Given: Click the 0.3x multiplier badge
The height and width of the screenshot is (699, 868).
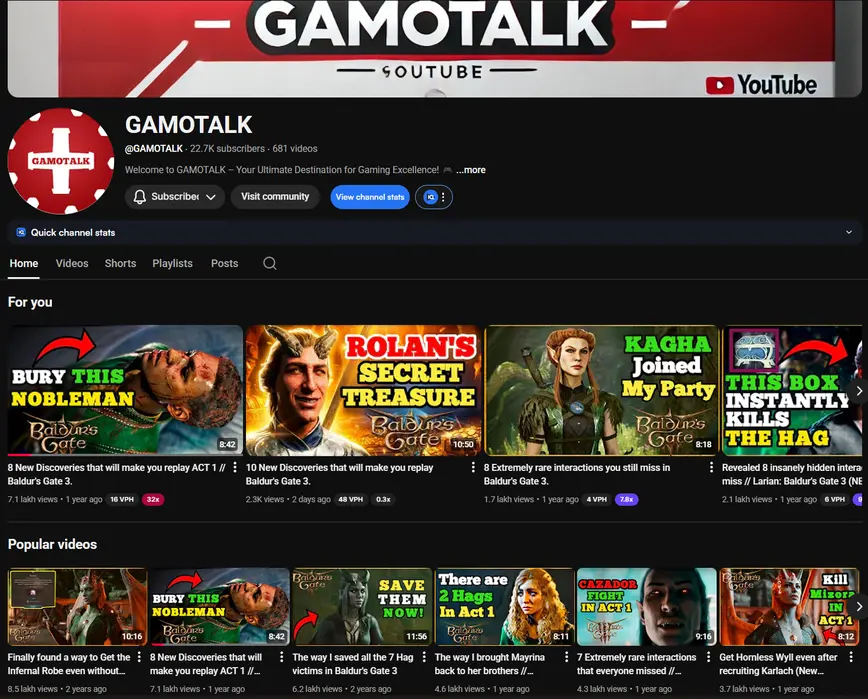Looking at the screenshot, I should [x=383, y=499].
